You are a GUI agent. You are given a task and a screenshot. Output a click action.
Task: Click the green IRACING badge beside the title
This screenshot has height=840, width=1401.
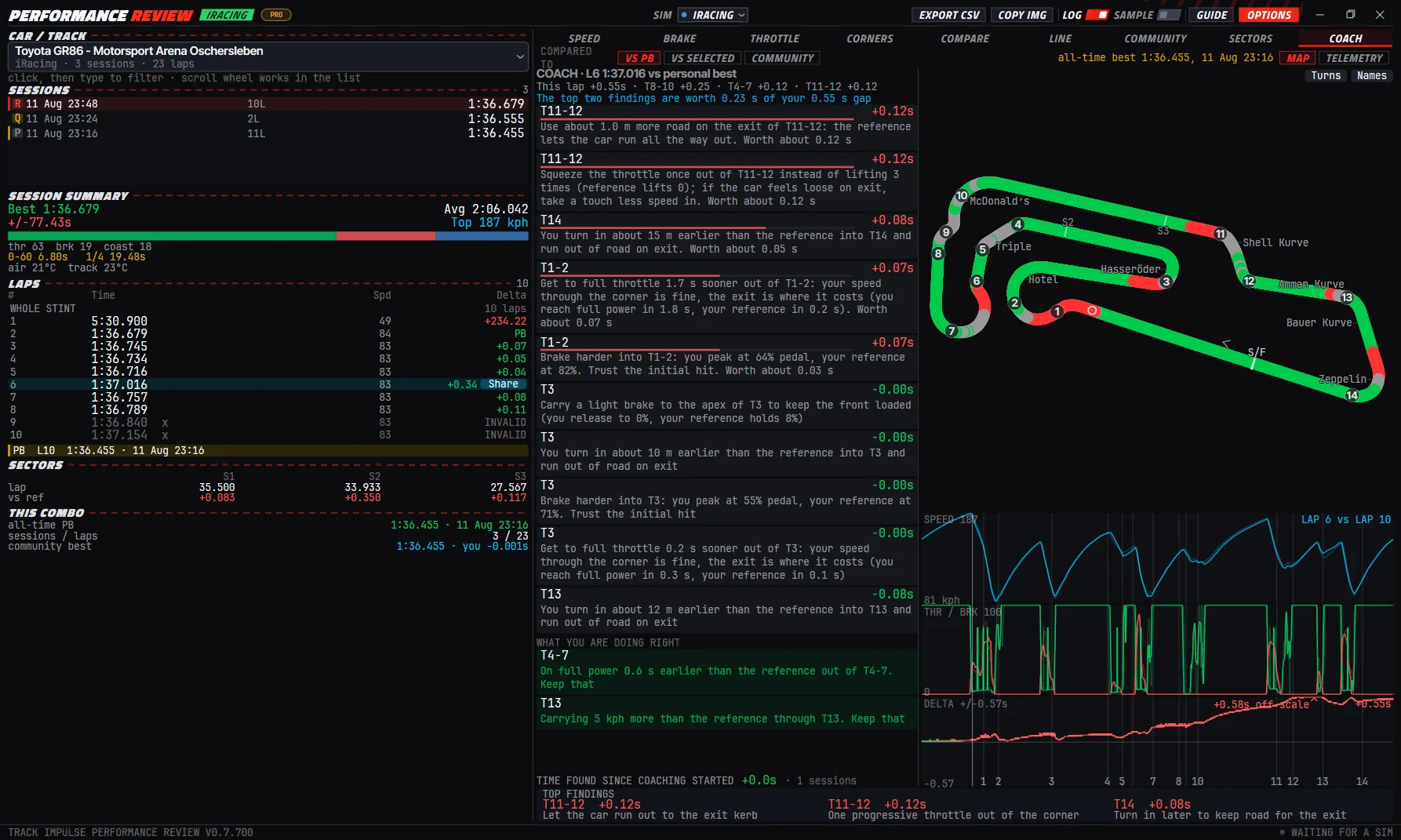coord(227,15)
